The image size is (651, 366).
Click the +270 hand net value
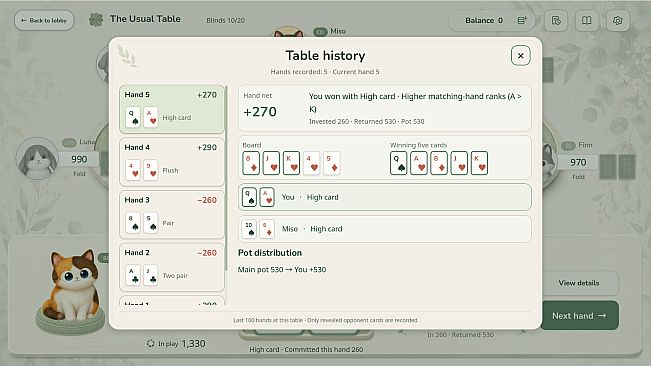point(260,112)
